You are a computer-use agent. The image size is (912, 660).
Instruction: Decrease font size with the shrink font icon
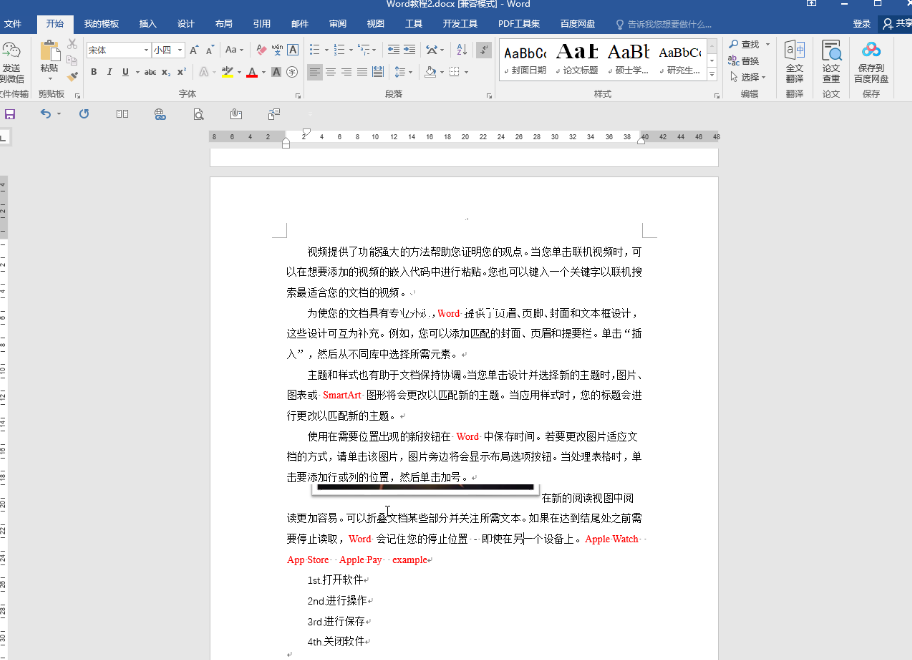click(210, 50)
